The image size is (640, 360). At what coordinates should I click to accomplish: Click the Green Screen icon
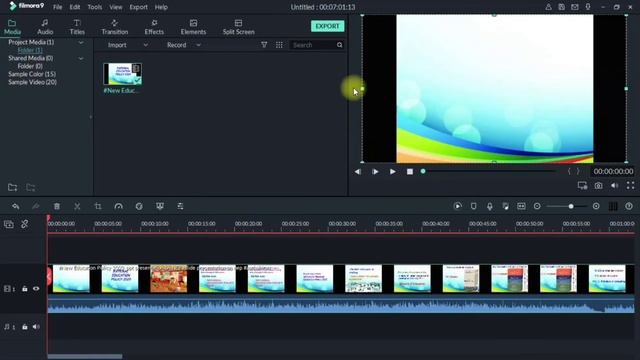click(x=160, y=207)
